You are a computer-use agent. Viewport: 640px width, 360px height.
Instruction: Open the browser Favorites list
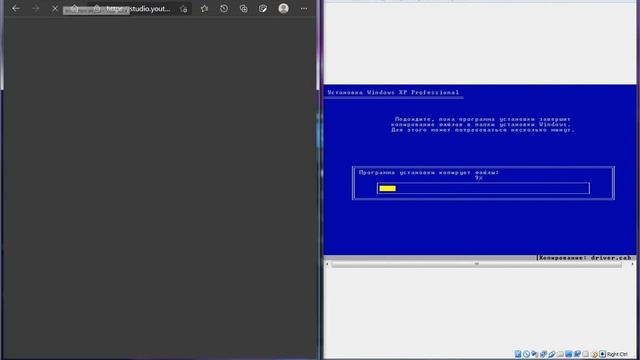coord(204,9)
